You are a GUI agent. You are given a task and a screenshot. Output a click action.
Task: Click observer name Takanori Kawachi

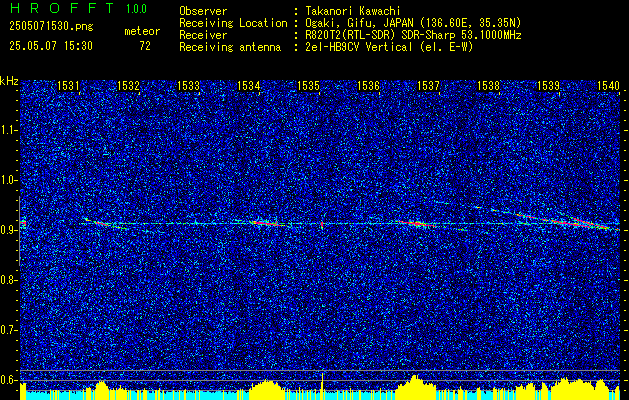click(353, 11)
